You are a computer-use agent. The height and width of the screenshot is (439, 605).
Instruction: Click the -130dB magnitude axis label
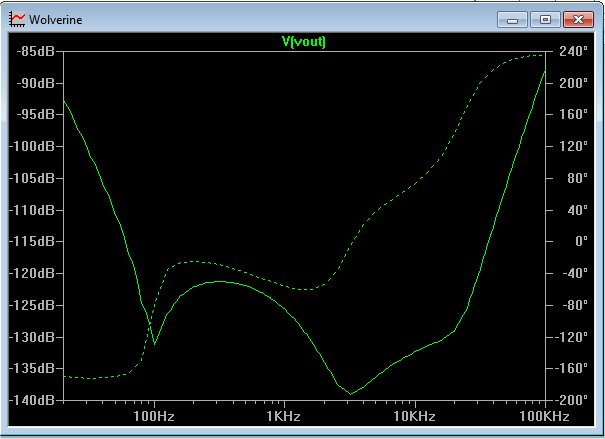pos(32,337)
